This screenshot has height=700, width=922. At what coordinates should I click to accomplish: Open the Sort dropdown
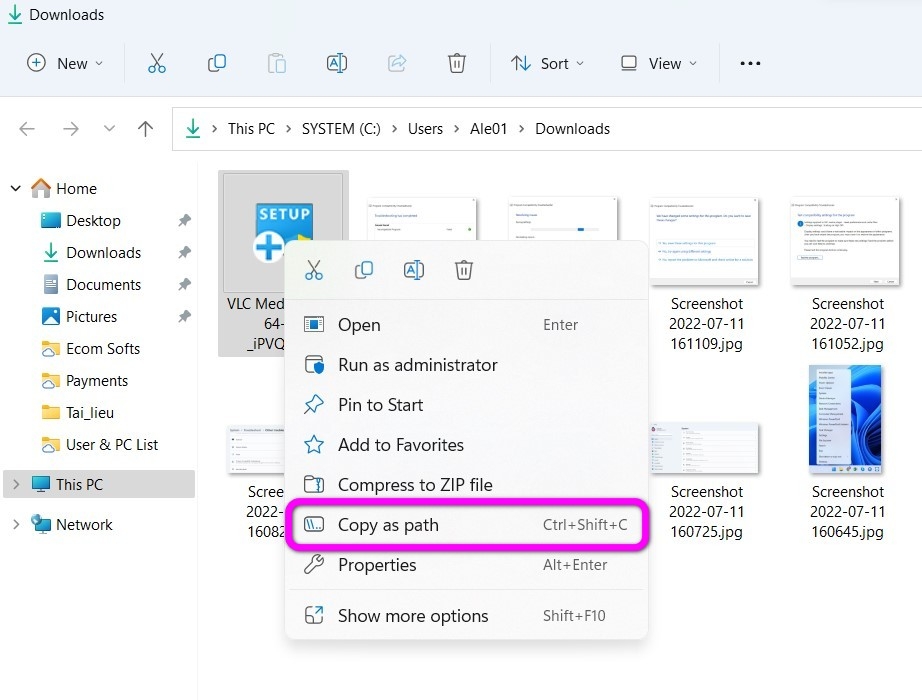547,63
